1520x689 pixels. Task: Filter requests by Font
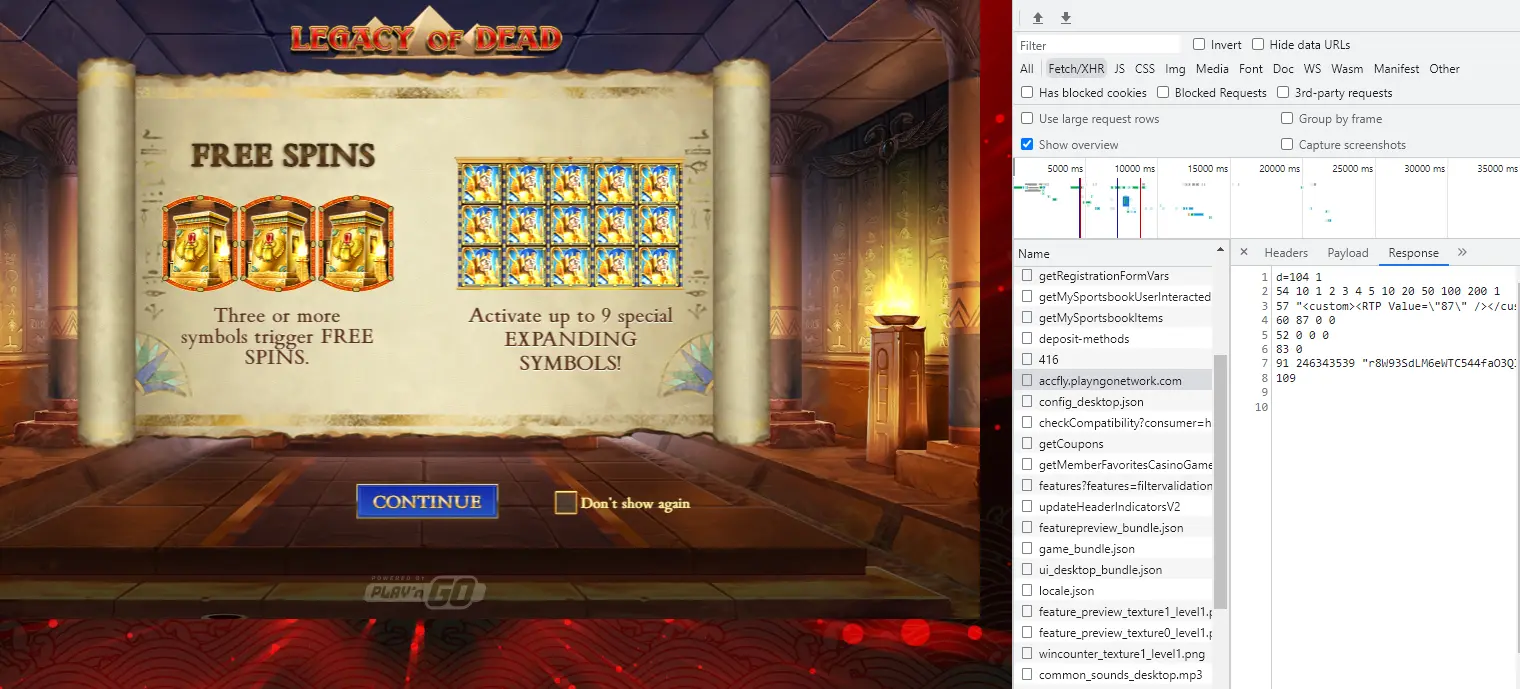click(1251, 69)
